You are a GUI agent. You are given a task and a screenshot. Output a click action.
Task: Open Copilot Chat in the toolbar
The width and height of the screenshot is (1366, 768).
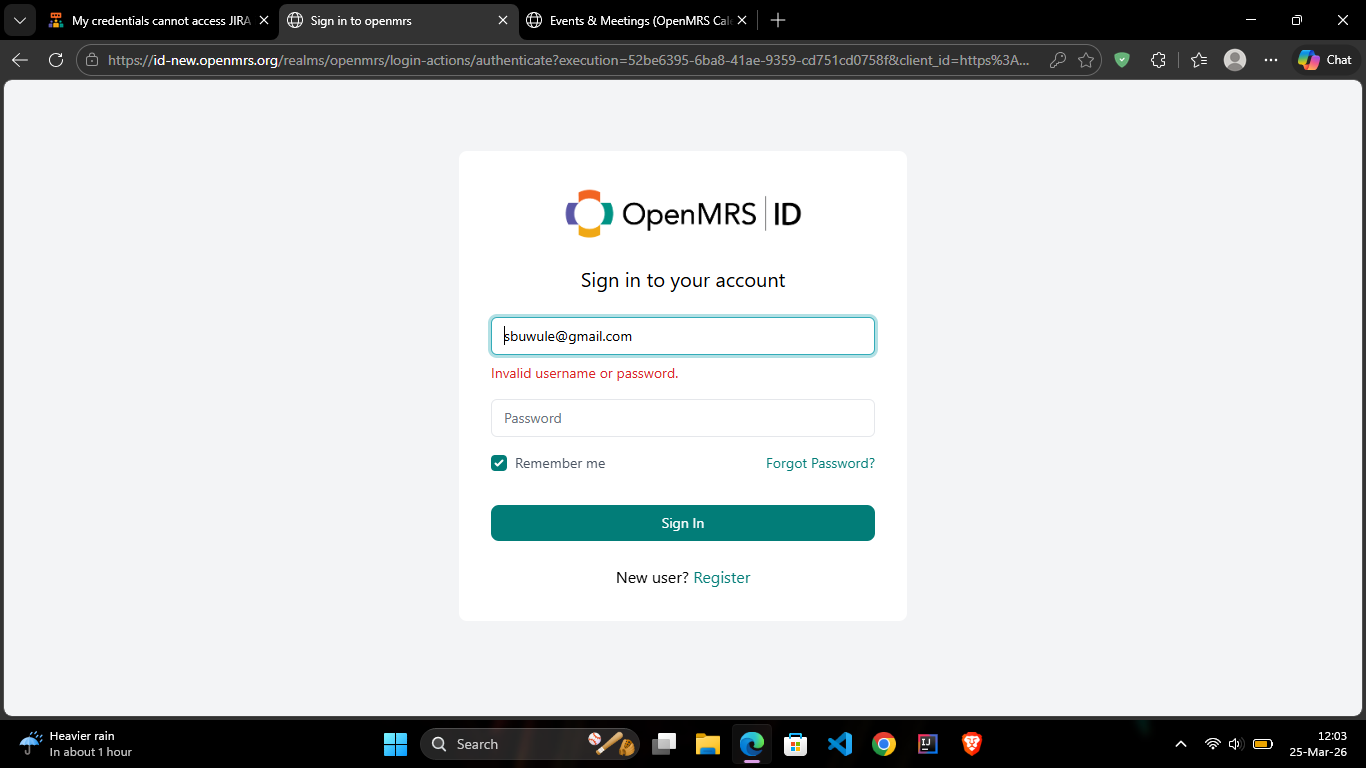click(x=1324, y=60)
